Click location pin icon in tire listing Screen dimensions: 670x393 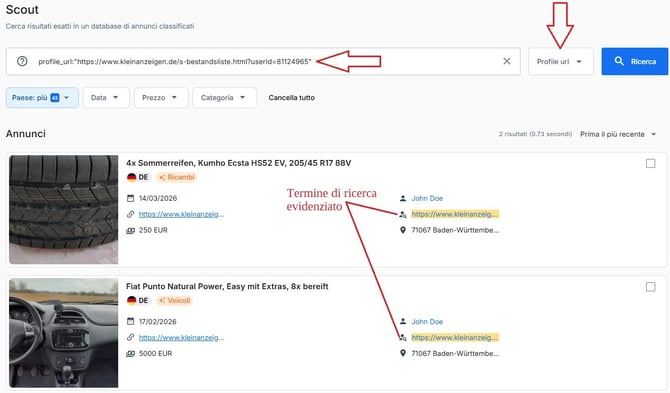(403, 230)
